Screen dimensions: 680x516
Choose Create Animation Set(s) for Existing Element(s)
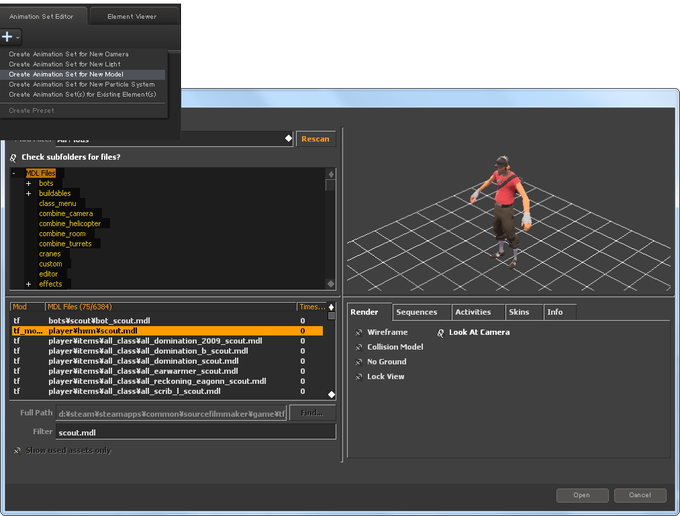82,94
